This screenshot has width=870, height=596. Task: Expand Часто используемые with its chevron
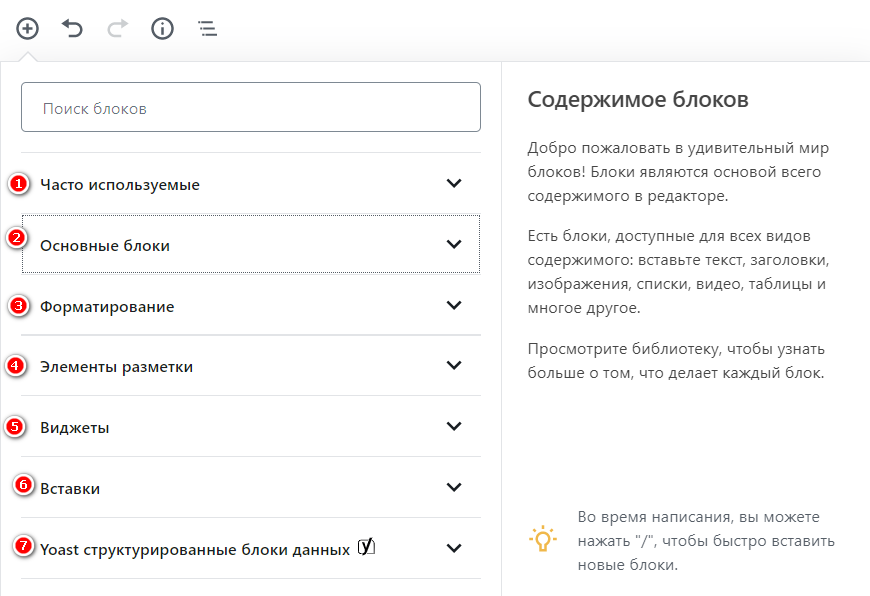coord(454,183)
